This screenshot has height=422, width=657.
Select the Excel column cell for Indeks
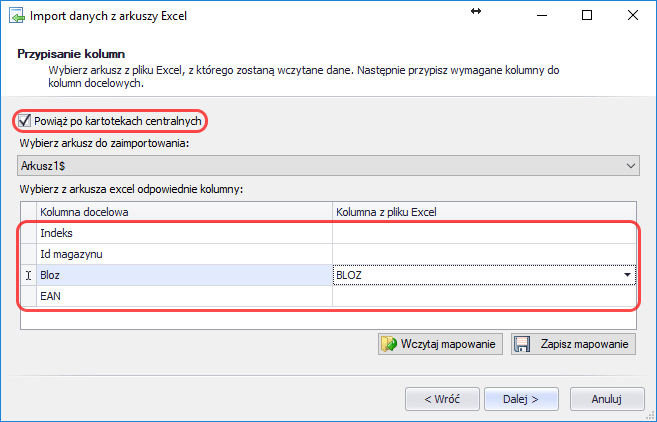483,233
